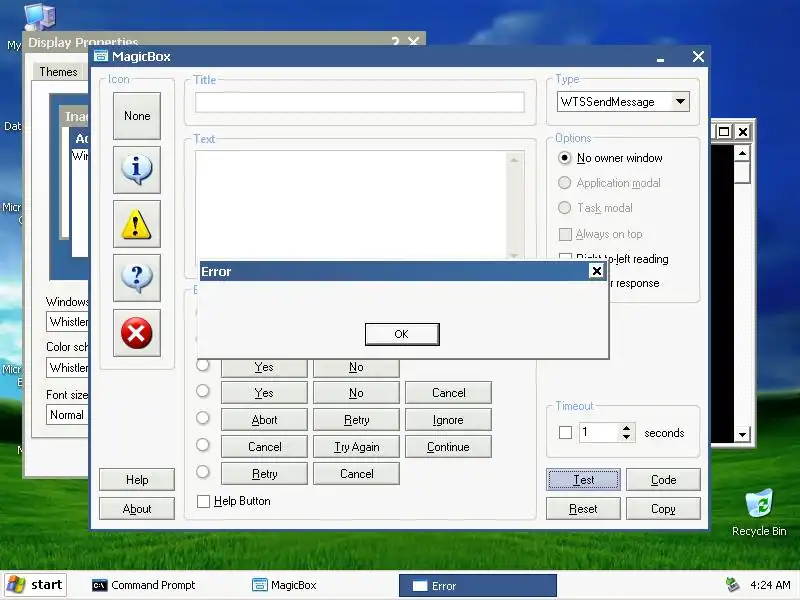Screen dimensions: 800x600
Task: Open the Windows start menu
Action: [35, 585]
